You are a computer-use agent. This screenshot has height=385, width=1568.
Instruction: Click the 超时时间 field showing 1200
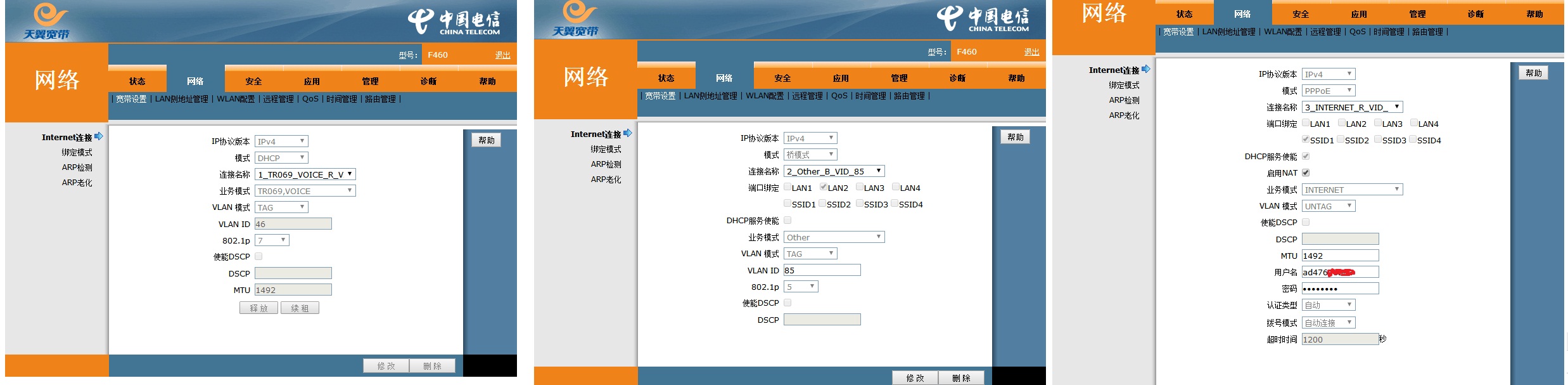pyautogui.click(x=1339, y=339)
